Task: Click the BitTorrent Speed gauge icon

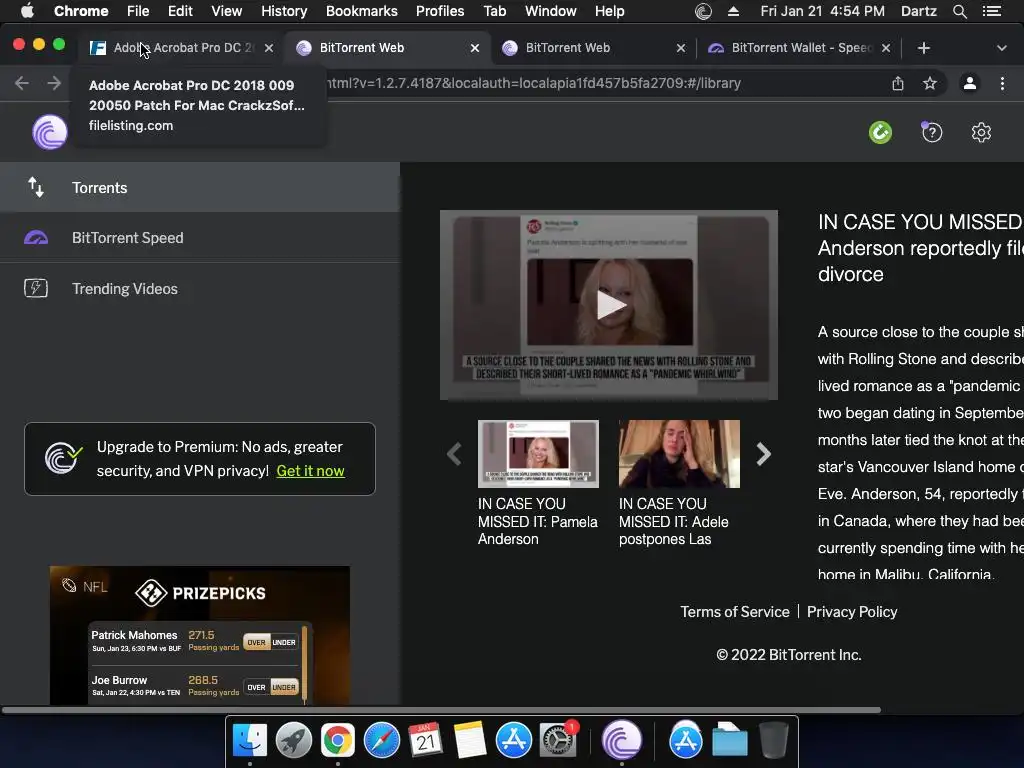Action: [36, 238]
